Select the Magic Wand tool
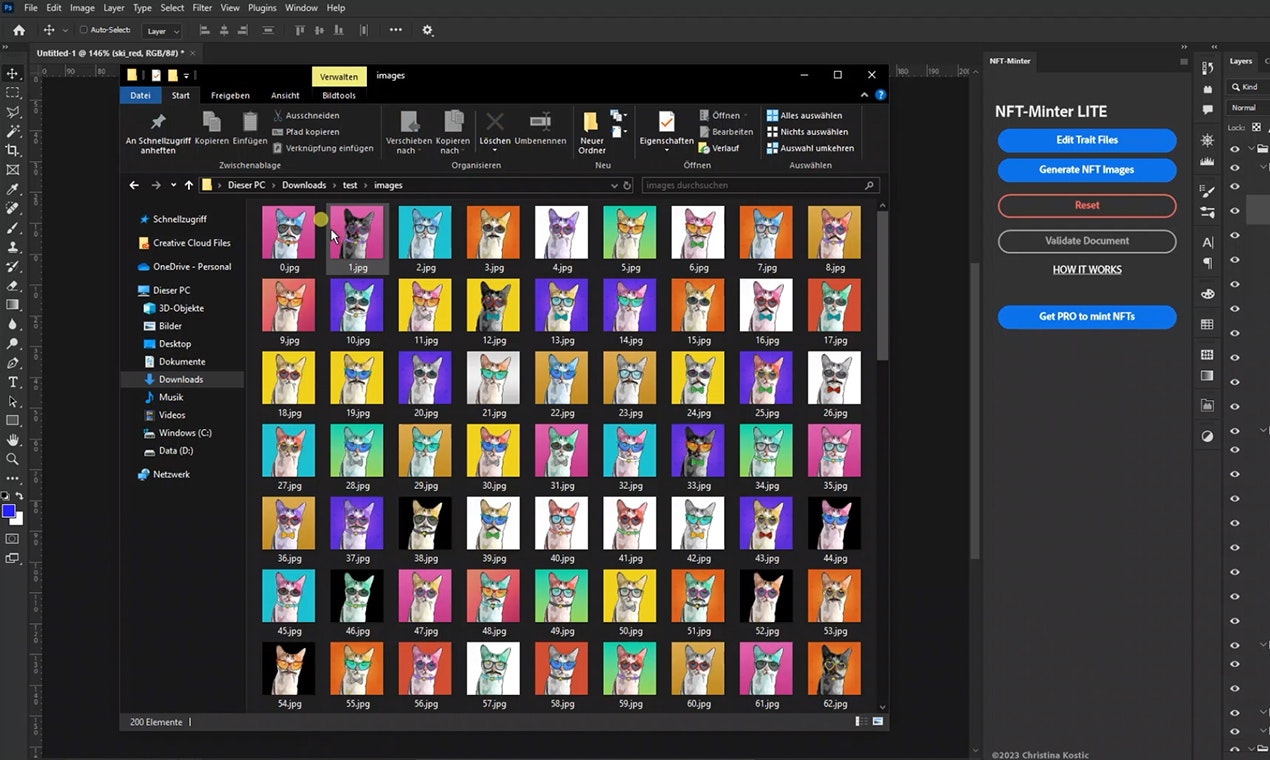The image size is (1270, 760). [13, 131]
